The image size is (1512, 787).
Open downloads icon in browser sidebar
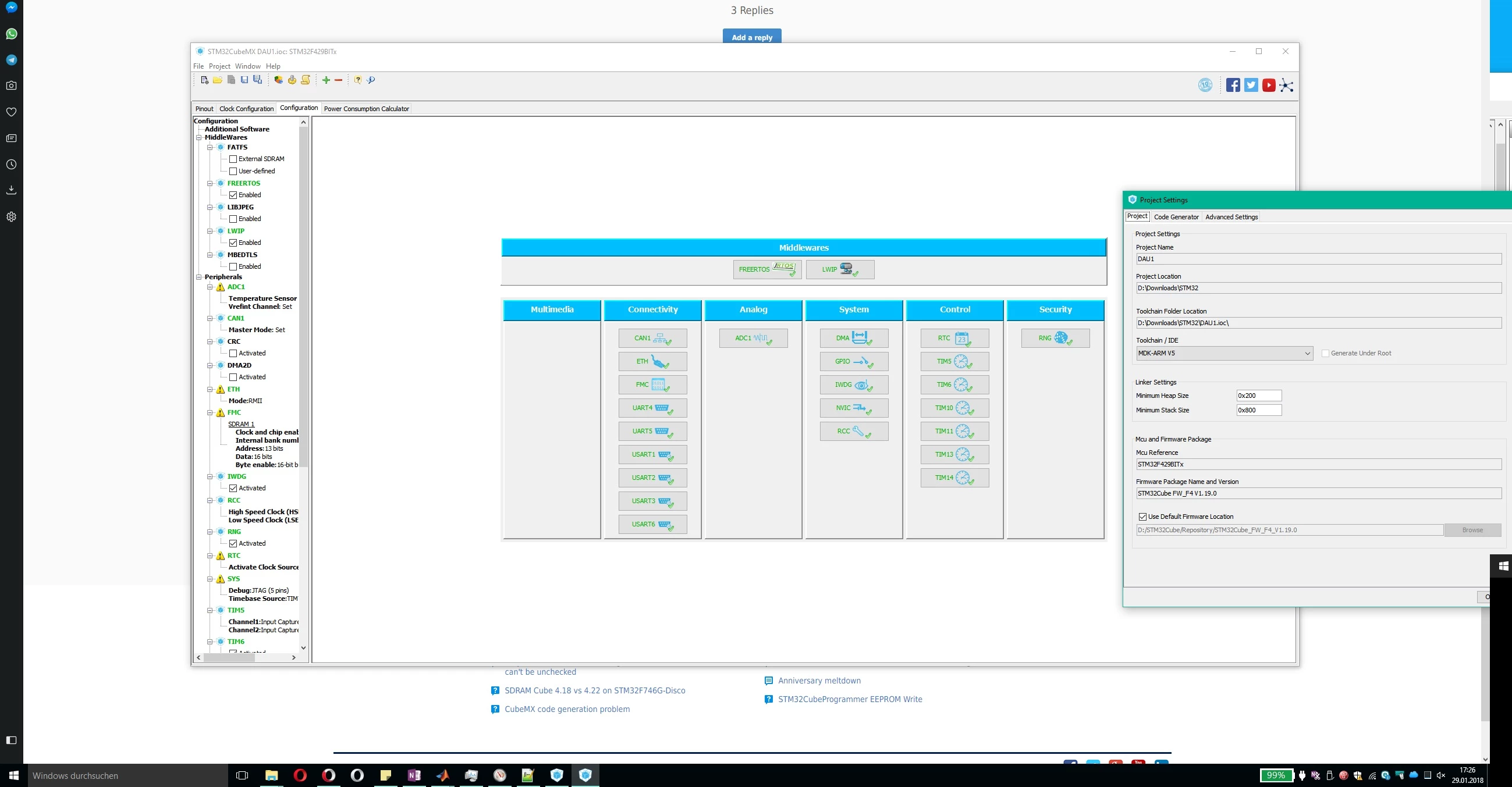pyautogui.click(x=11, y=190)
